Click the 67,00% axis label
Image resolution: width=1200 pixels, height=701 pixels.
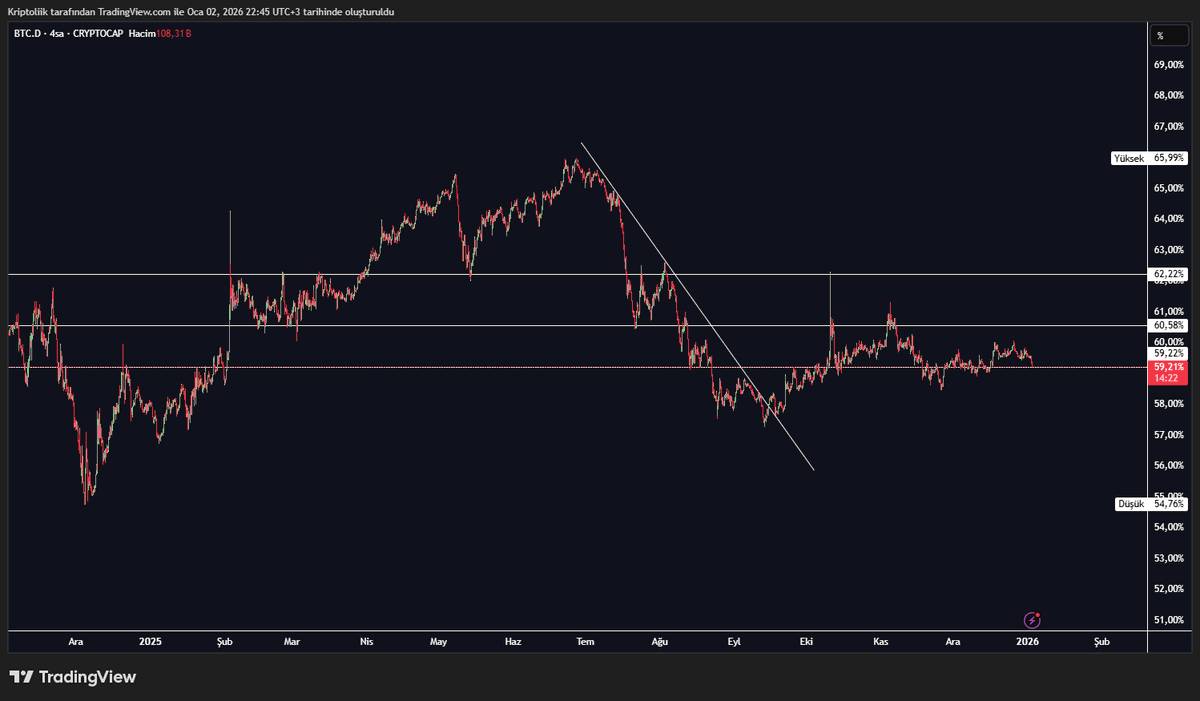[1169, 127]
